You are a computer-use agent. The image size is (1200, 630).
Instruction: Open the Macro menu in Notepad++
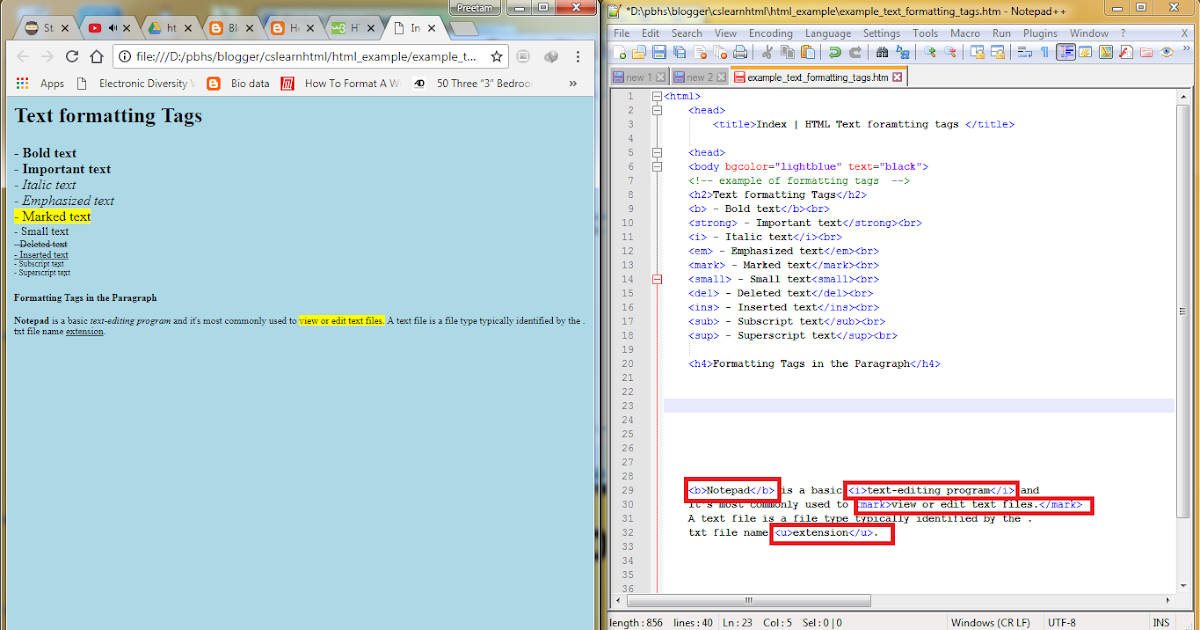tap(965, 33)
